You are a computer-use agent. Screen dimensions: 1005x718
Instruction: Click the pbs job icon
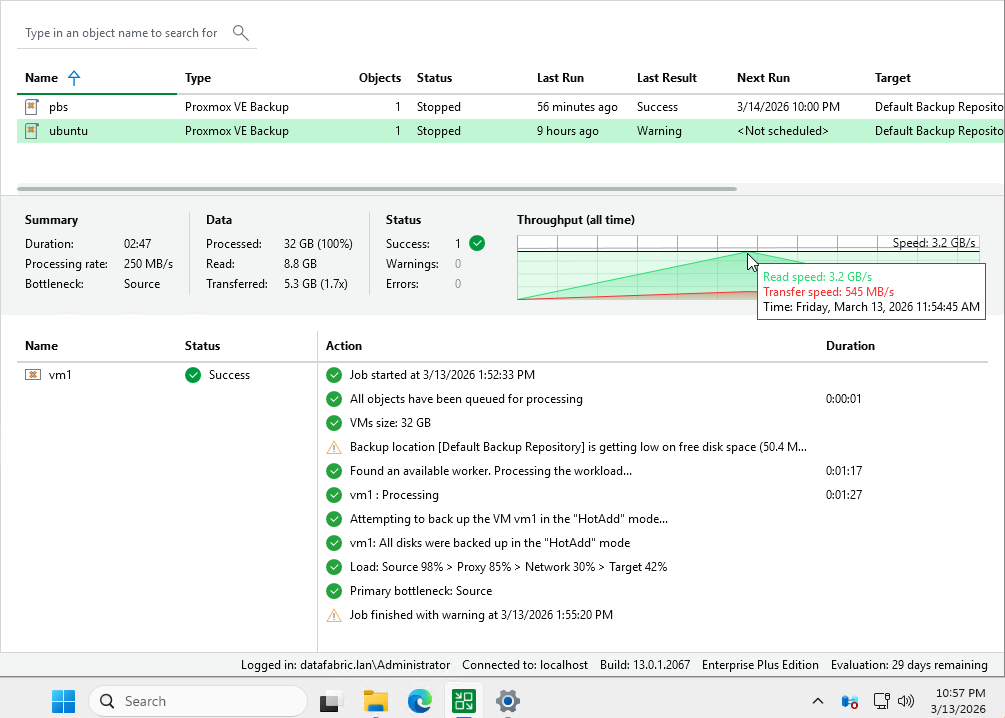pyautogui.click(x=32, y=106)
